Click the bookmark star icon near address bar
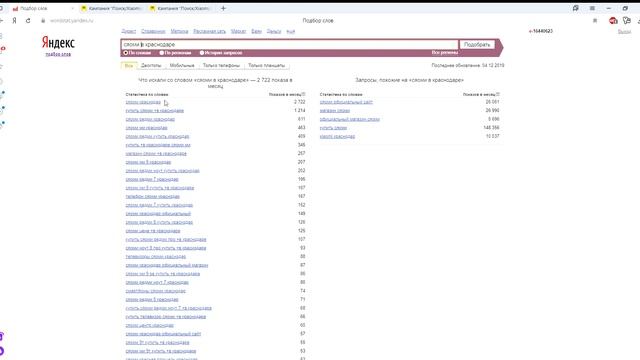 [x=595, y=20]
